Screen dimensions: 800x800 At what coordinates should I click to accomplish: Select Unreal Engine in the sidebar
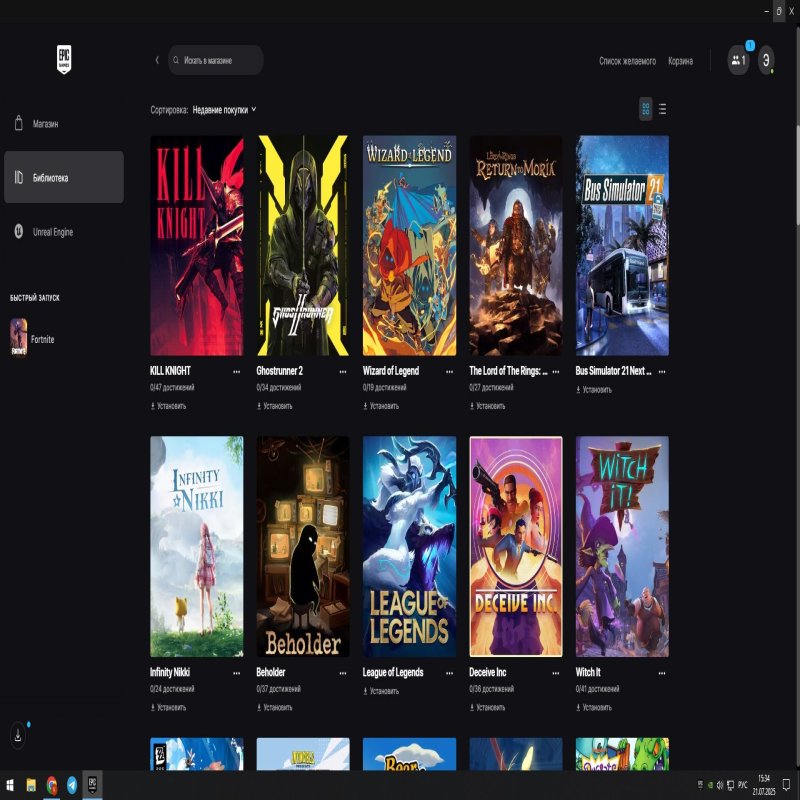53,232
